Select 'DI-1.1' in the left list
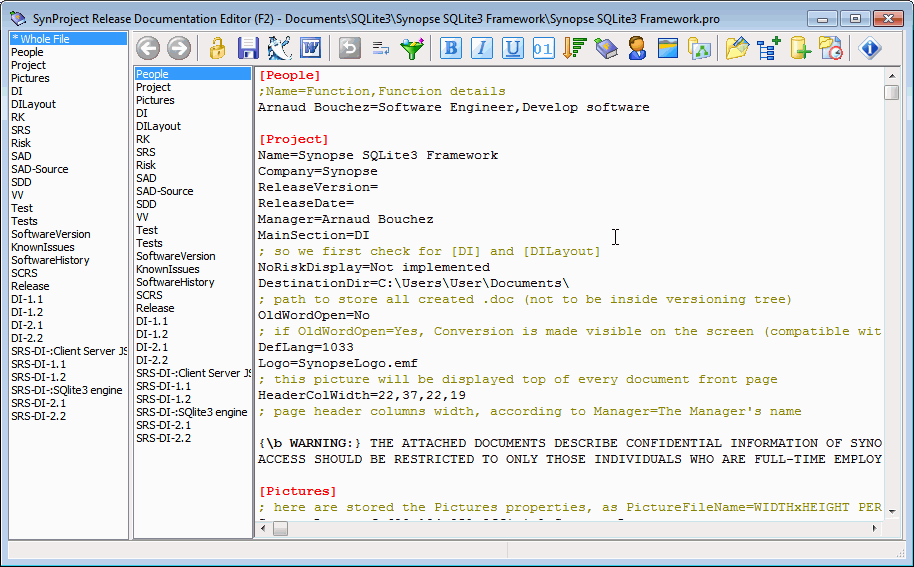Image resolution: width=914 pixels, height=567 pixels. click(68, 299)
